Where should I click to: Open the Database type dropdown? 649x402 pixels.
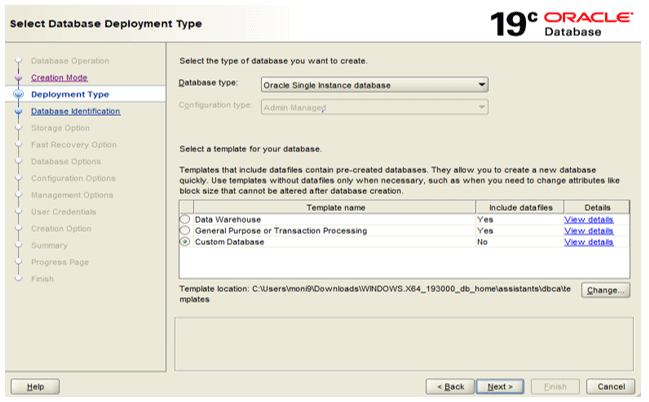click(373, 85)
